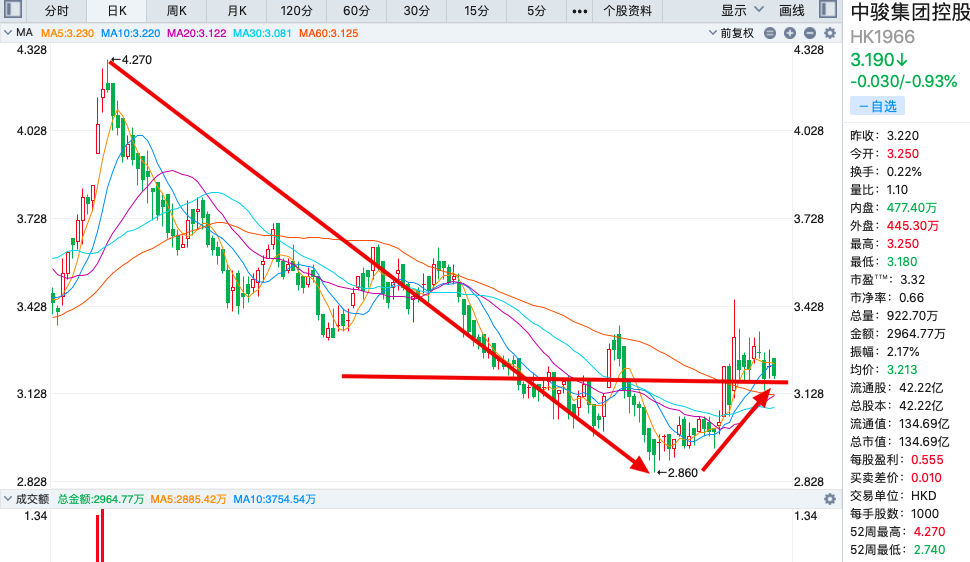This screenshot has height=562, width=970.
Task: Click the 量比 1.10 row
Action: [879, 189]
